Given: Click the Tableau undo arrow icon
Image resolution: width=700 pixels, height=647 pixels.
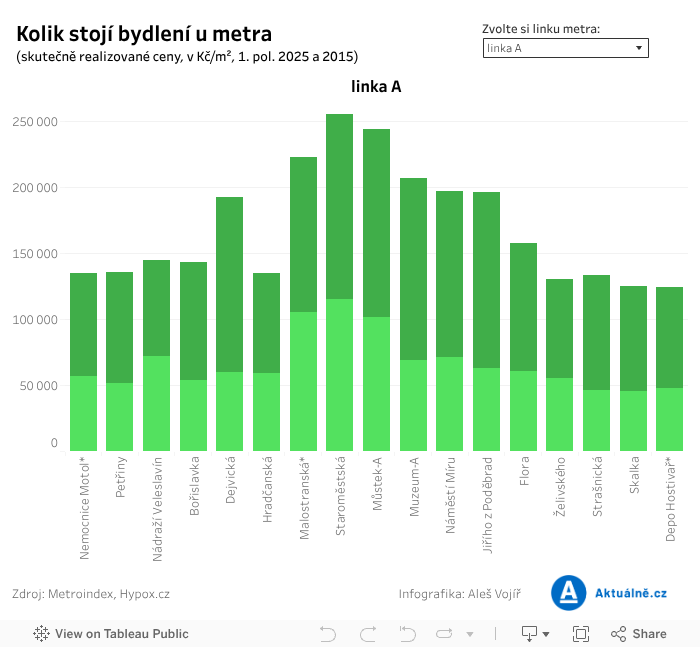Looking at the screenshot, I should [x=328, y=634].
